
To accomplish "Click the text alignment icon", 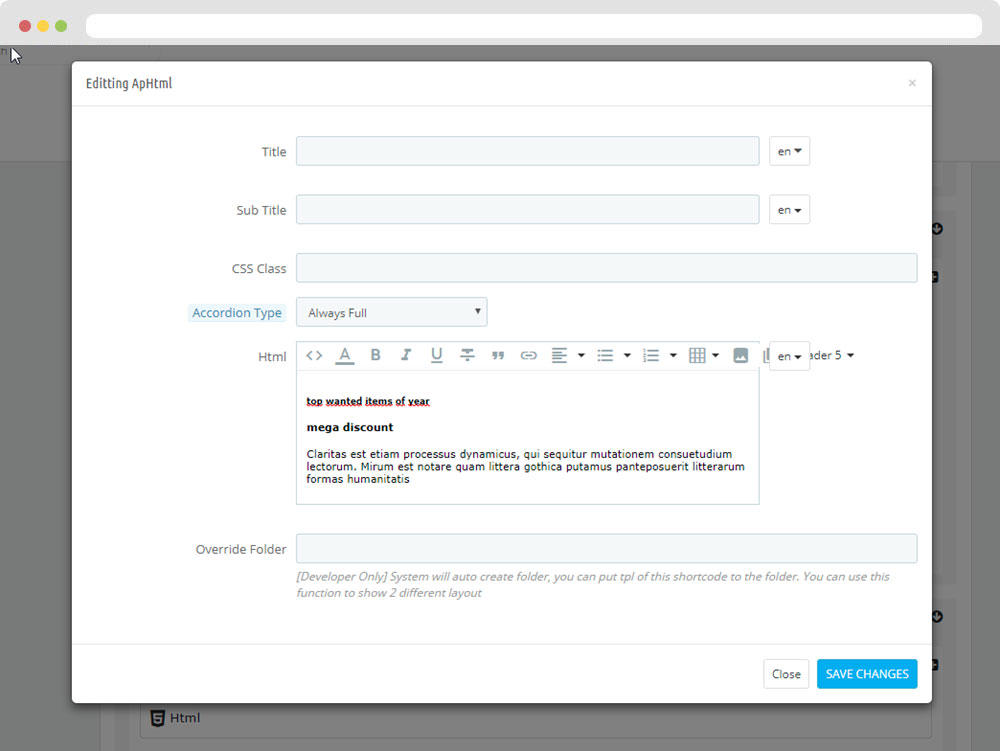I will tap(559, 355).
